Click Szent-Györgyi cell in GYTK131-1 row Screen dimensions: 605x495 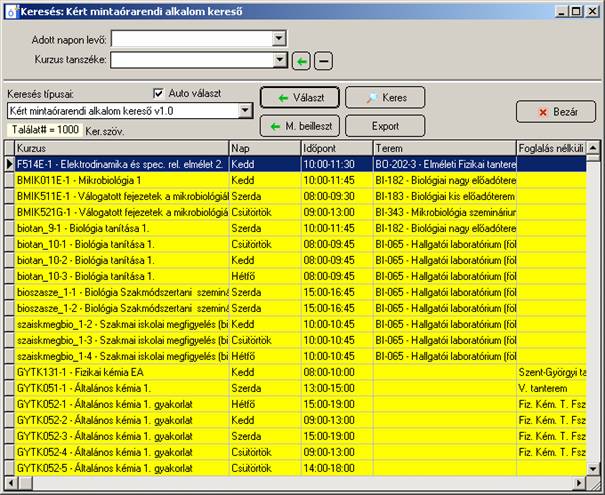coord(551,372)
